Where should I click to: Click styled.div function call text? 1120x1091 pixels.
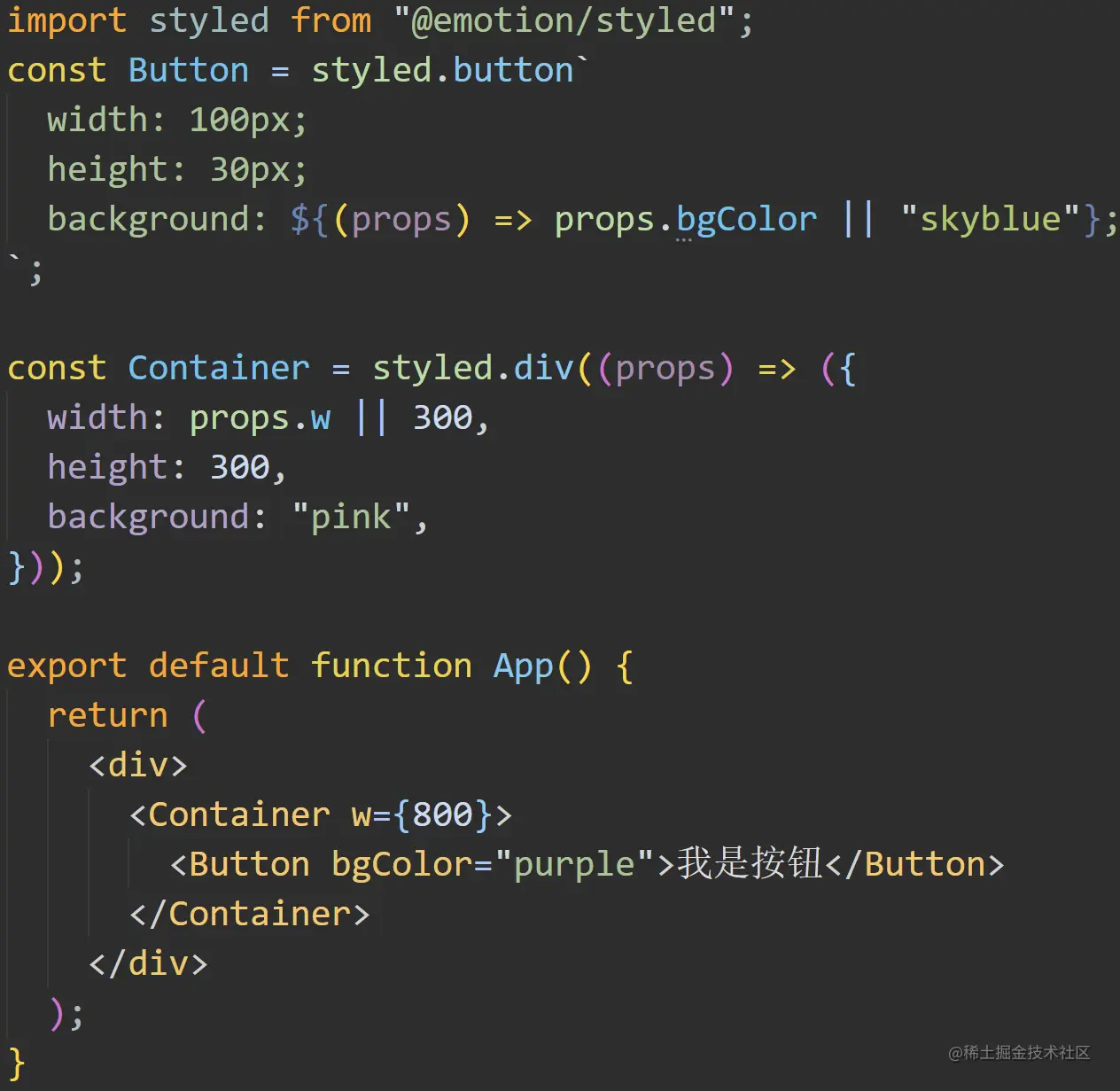click(472, 368)
